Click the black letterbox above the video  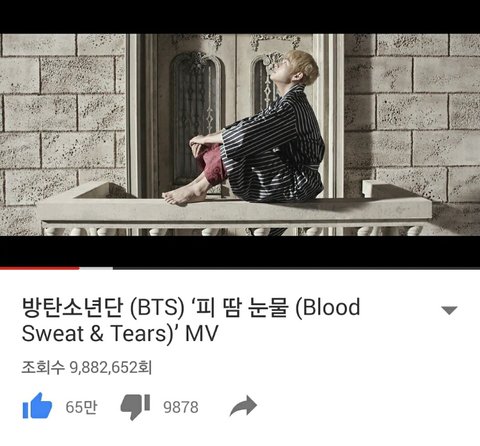pos(240,17)
